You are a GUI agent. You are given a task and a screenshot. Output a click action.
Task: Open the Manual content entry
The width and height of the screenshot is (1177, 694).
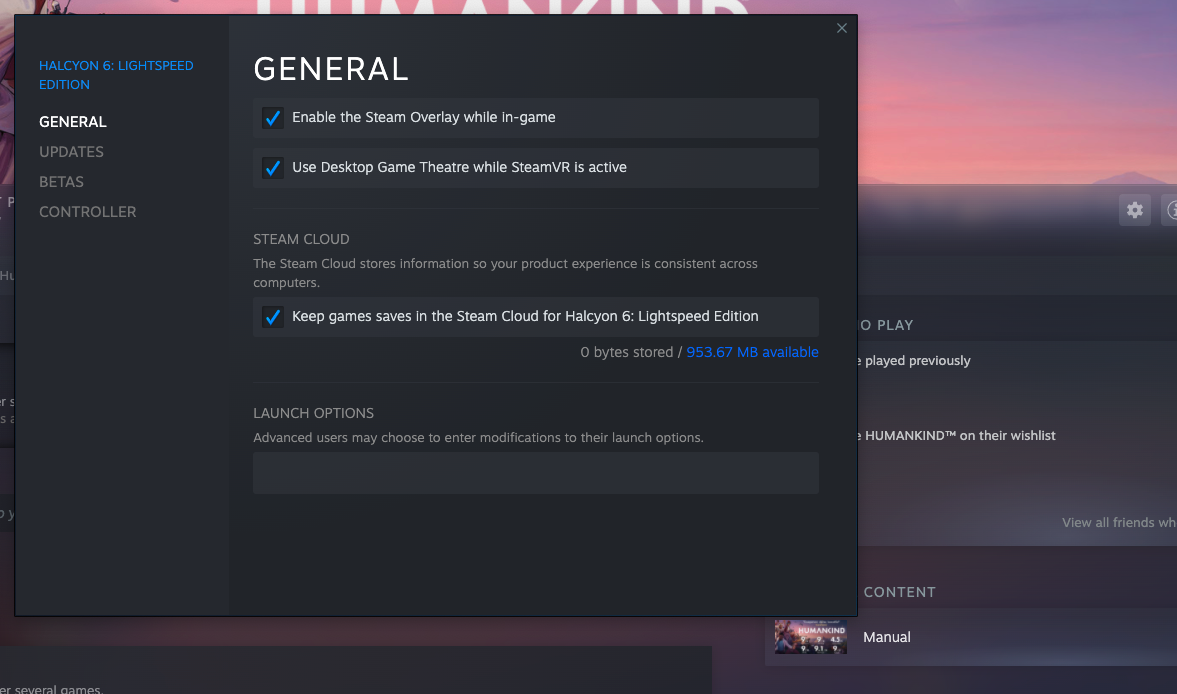887,637
